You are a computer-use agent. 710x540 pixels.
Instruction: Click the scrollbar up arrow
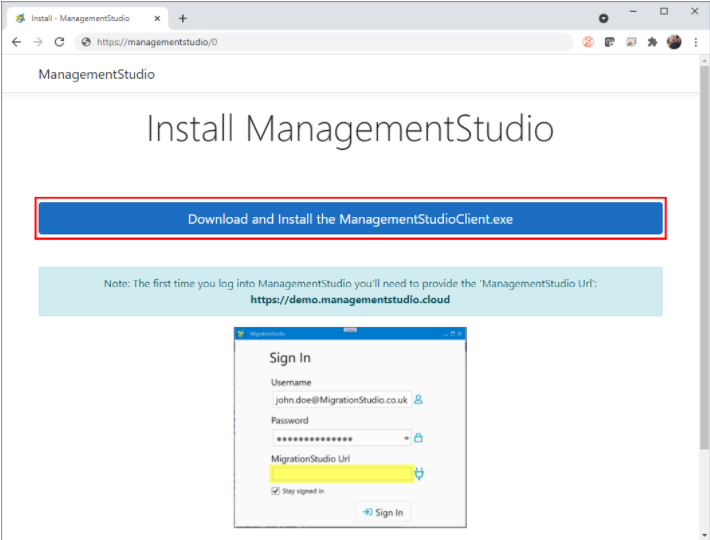[x=704, y=61]
